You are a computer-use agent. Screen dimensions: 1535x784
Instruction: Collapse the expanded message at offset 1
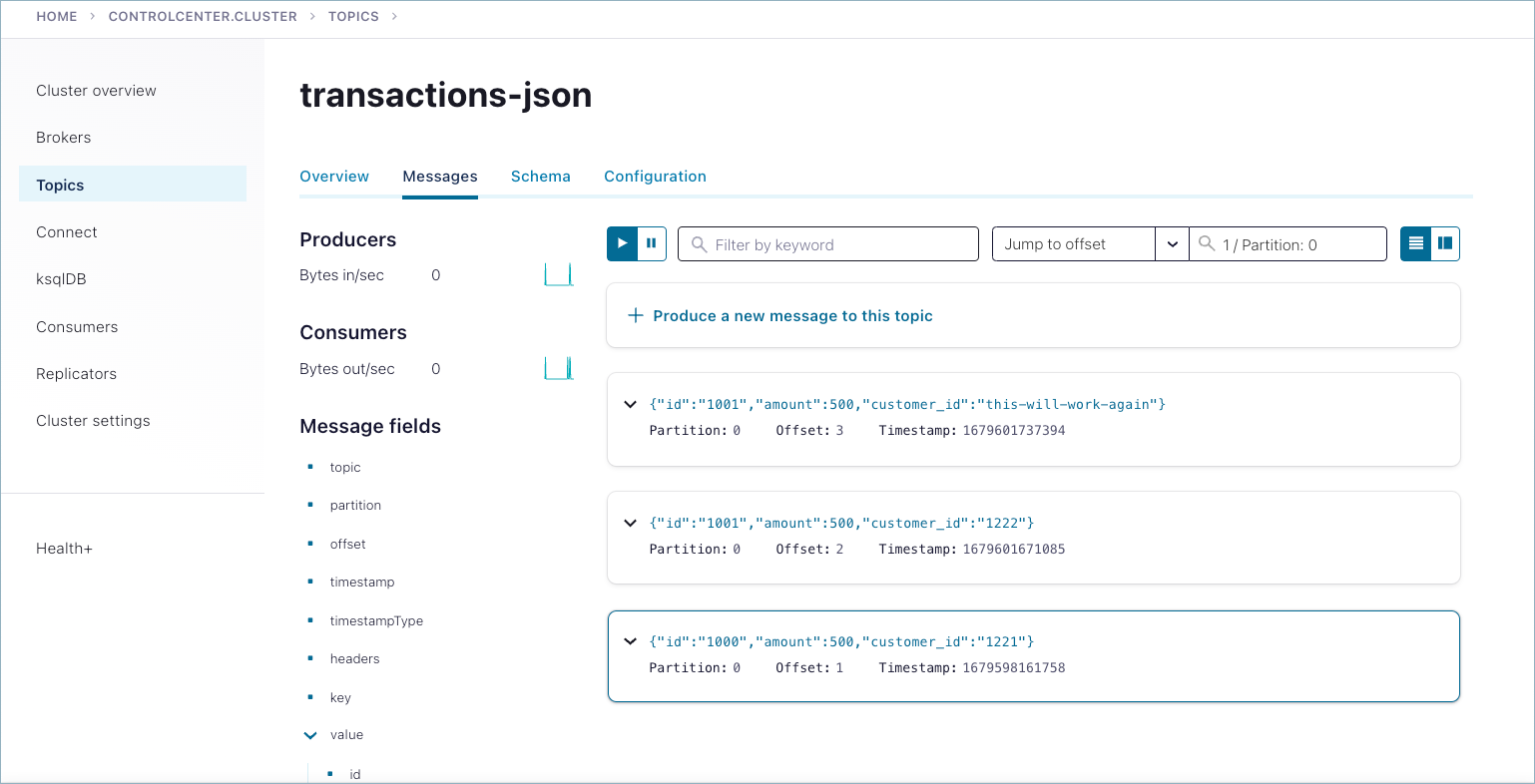(x=630, y=640)
